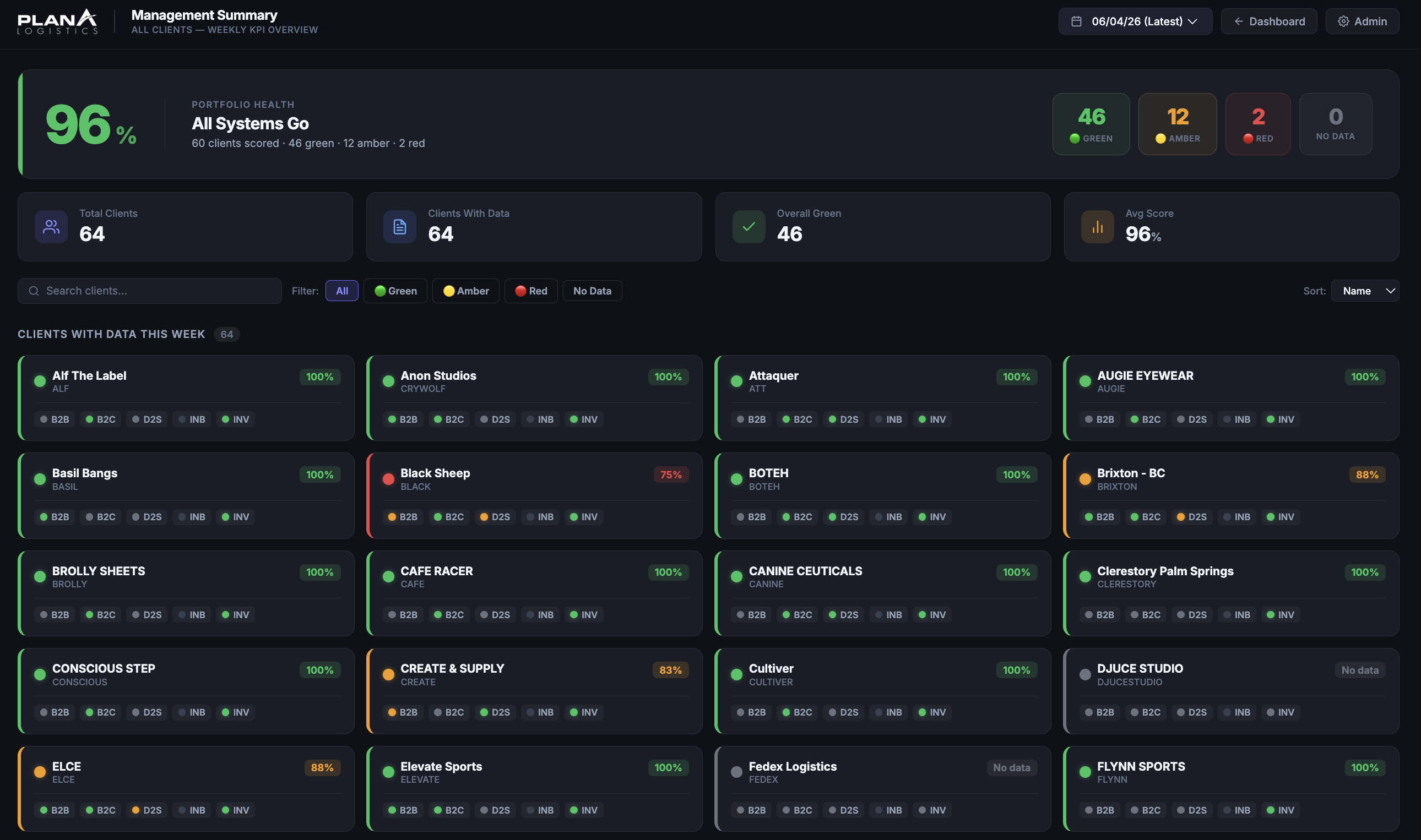Filter clients with No Data
The image size is (1421, 840).
(593, 291)
